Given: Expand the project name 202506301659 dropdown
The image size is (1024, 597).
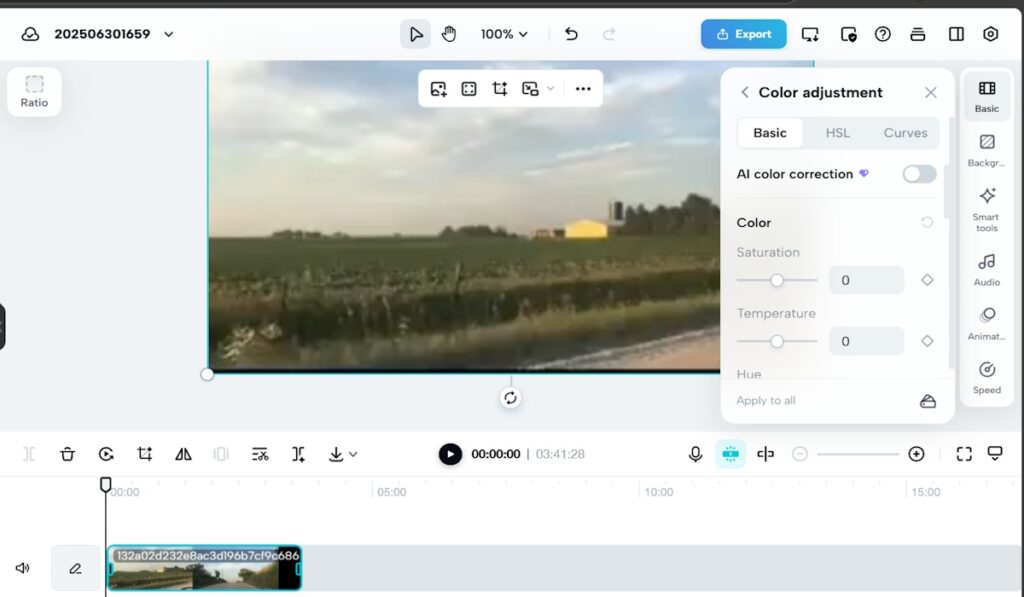Looking at the screenshot, I should [x=168, y=34].
